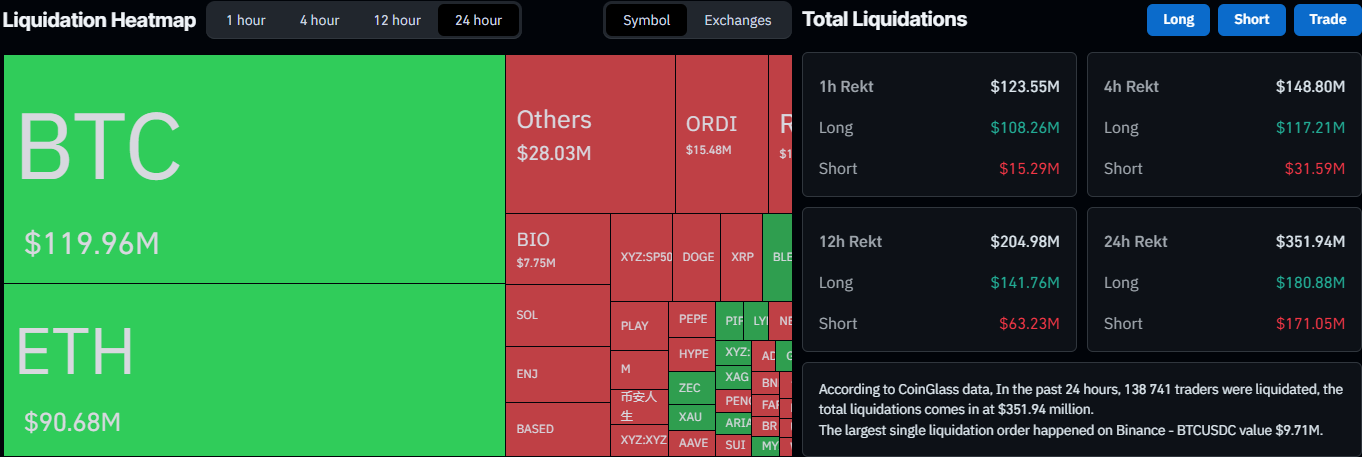Viewport: 1362px width, 457px height.
Task: Click the BIO $7.75M tile
Action: click(x=557, y=249)
